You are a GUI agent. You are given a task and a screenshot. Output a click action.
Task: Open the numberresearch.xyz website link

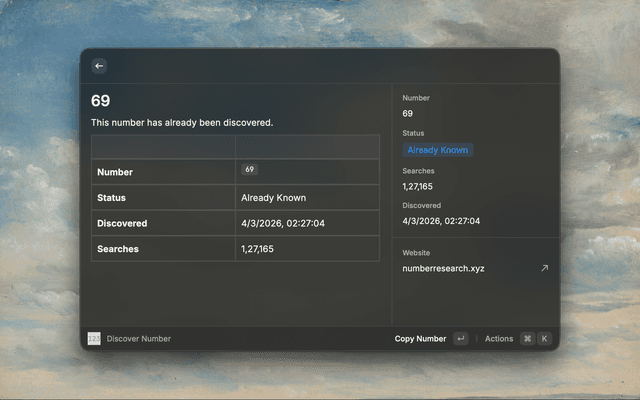pyautogui.click(x=443, y=268)
